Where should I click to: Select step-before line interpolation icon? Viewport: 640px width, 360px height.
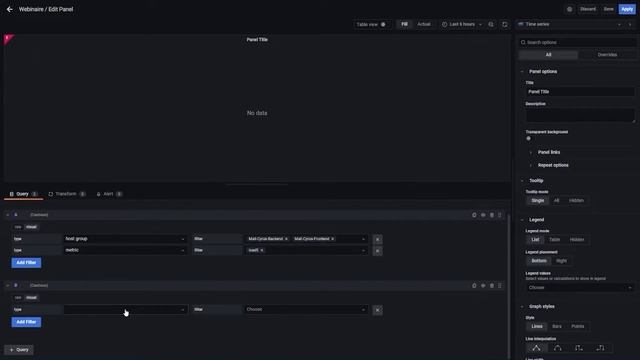coord(579,348)
